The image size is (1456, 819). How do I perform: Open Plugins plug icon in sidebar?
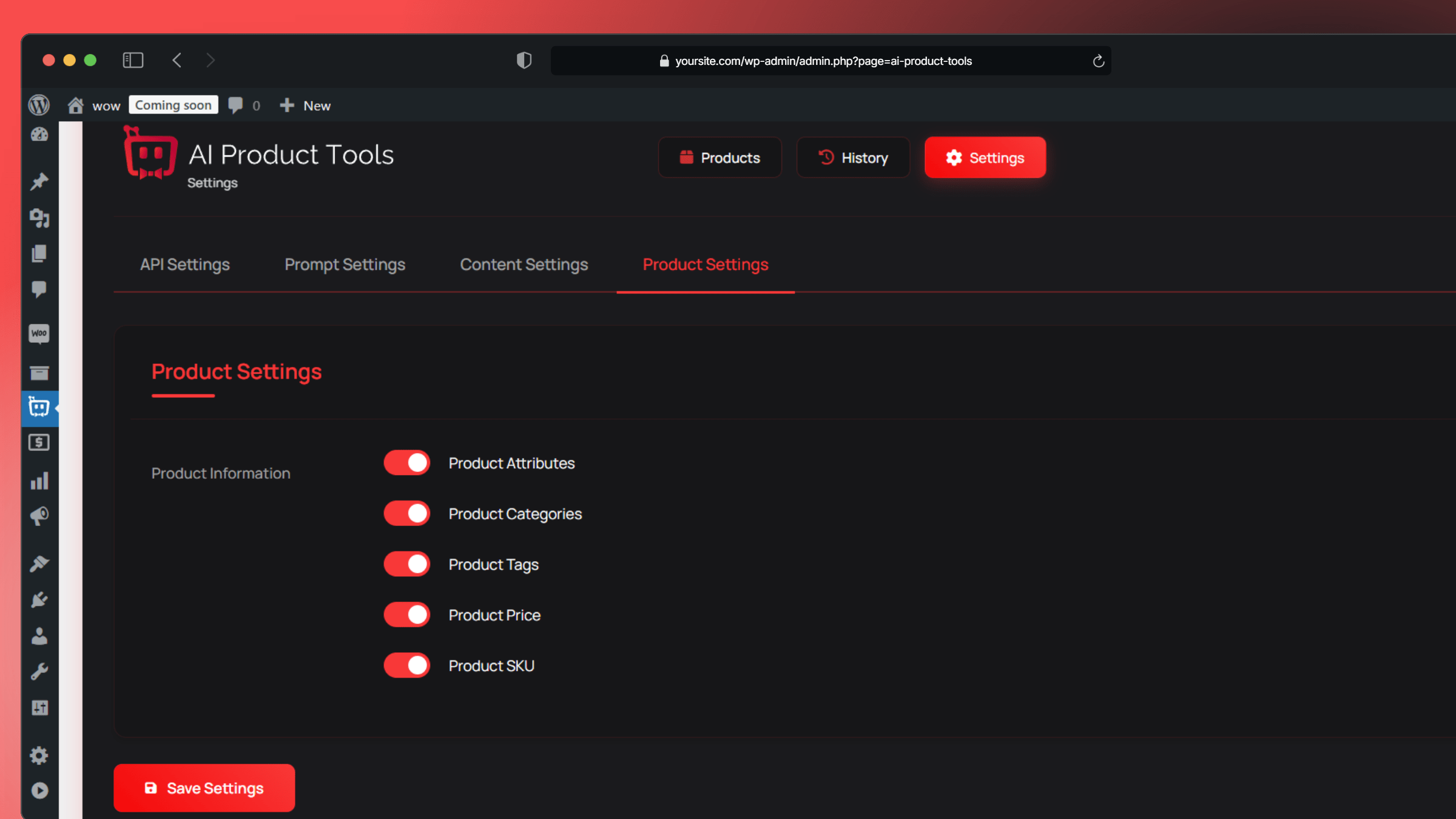click(39, 599)
